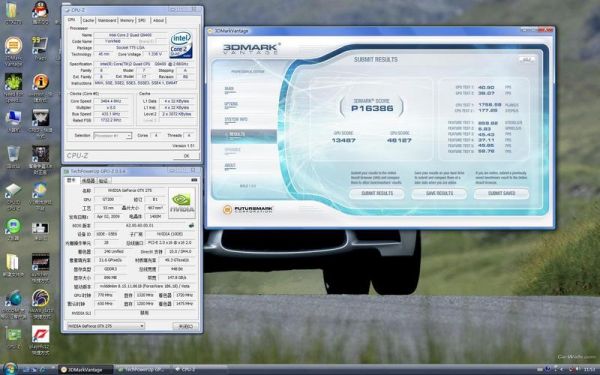The height and width of the screenshot is (375, 600).
Task: Open the blue globe desktop shortcut
Action: pyautogui.click(x=14, y=299)
